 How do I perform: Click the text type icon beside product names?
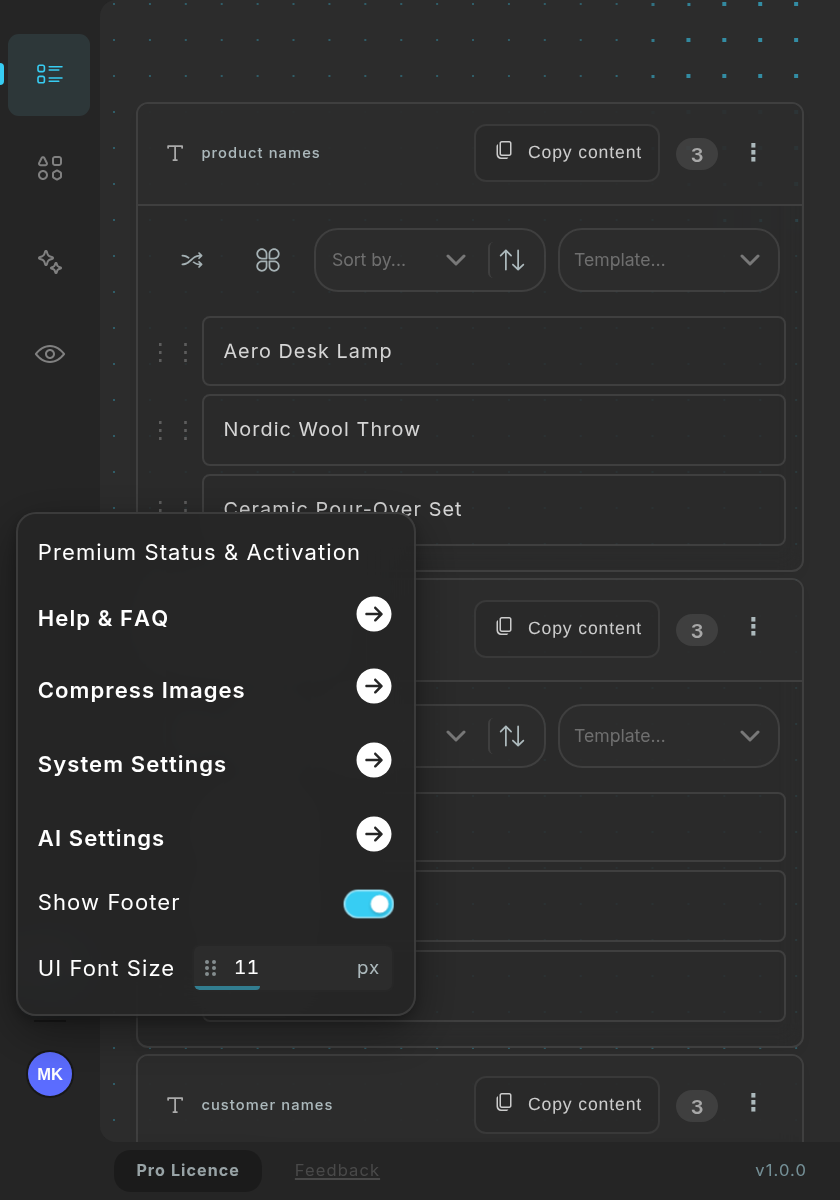(175, 153)
